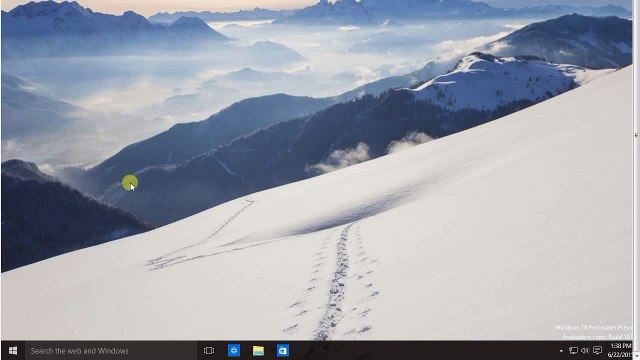Open the volume control tray icon

coord(585,351)
